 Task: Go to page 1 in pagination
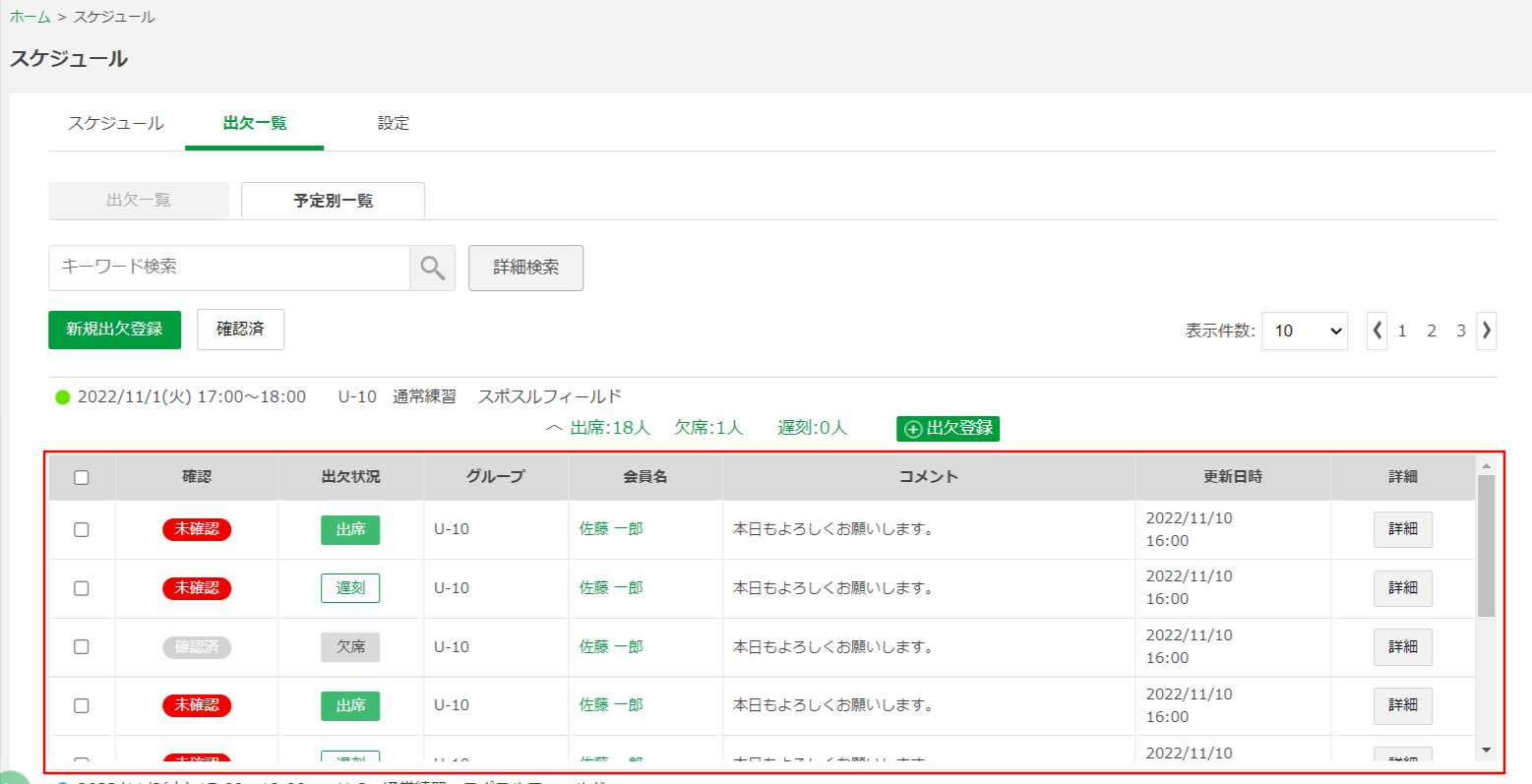1402,331
